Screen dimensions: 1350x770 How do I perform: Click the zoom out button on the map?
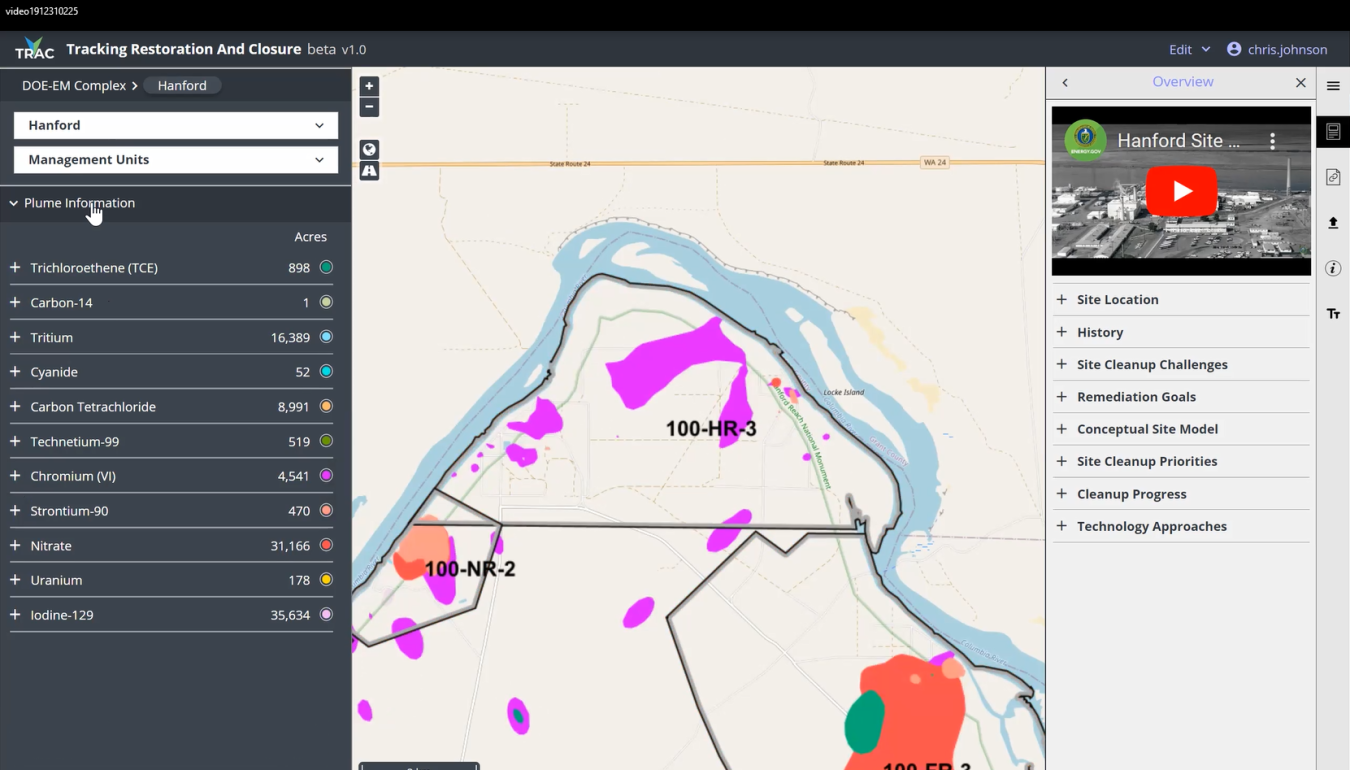pos(368,107)
